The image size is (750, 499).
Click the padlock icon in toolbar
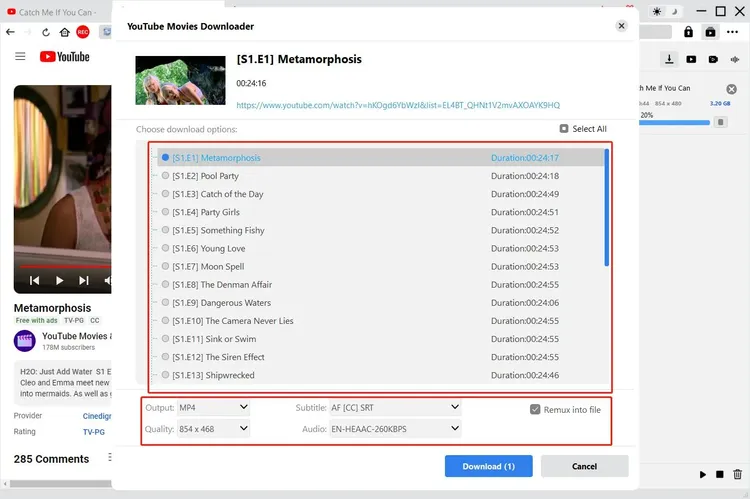pyautogui.click(x=688, y=32)
